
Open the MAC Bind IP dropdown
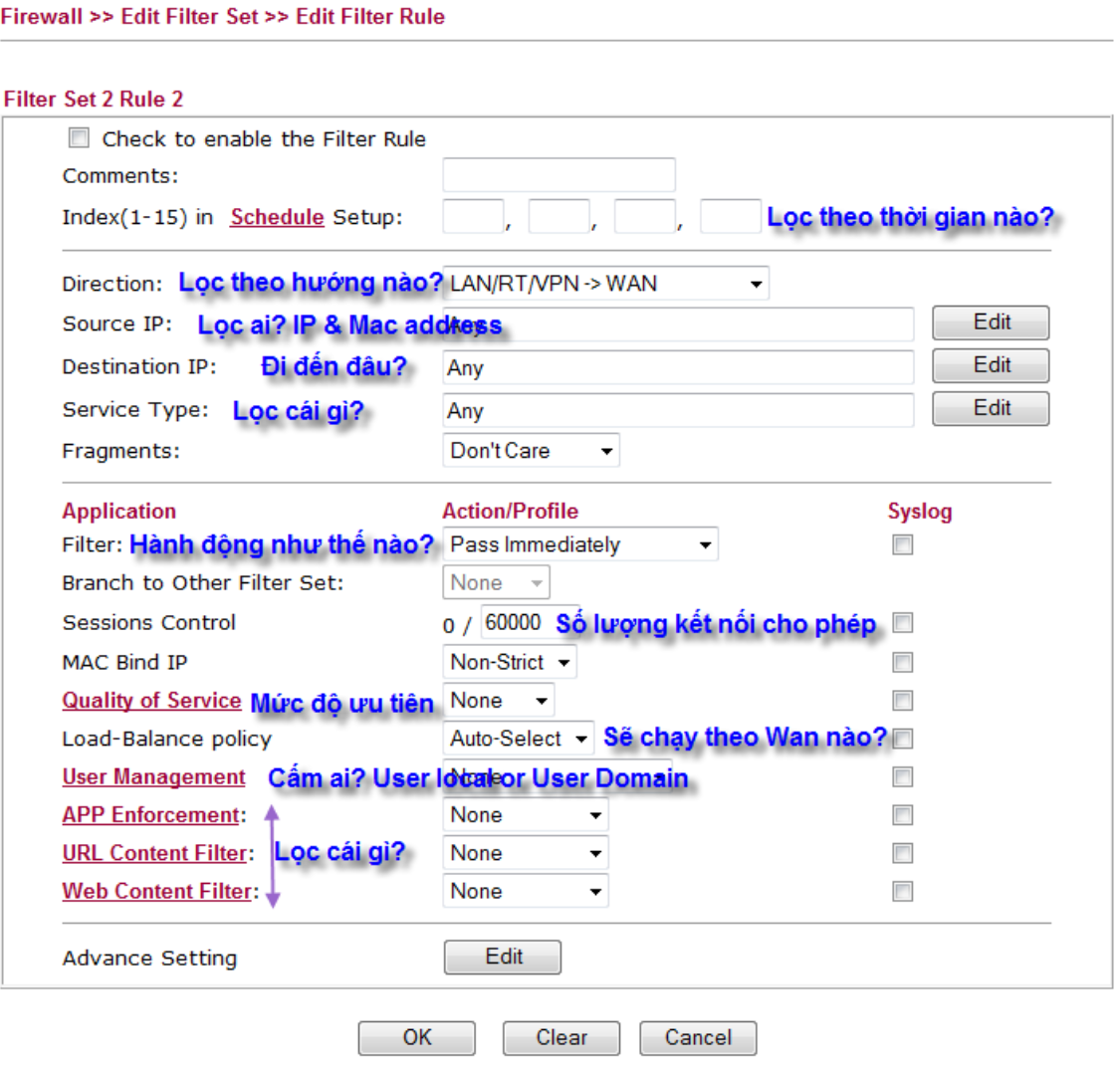(510, 662)
